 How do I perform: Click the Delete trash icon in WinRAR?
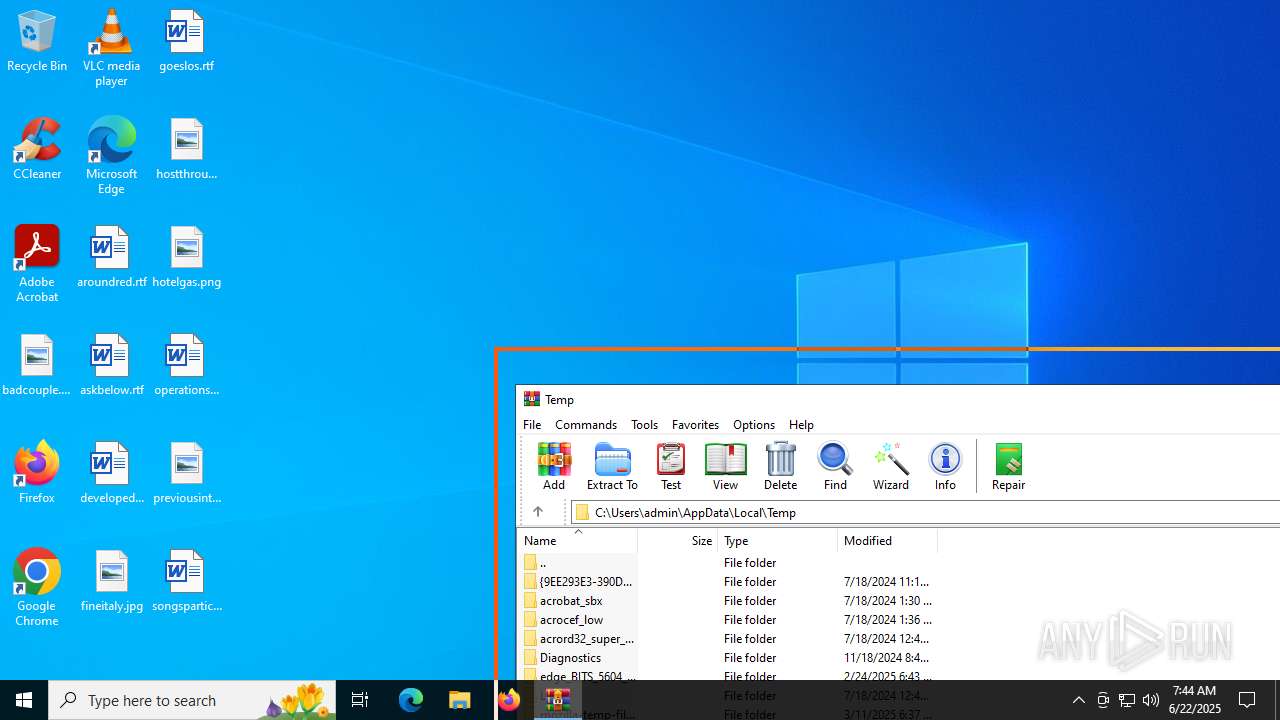coord(780,466)
